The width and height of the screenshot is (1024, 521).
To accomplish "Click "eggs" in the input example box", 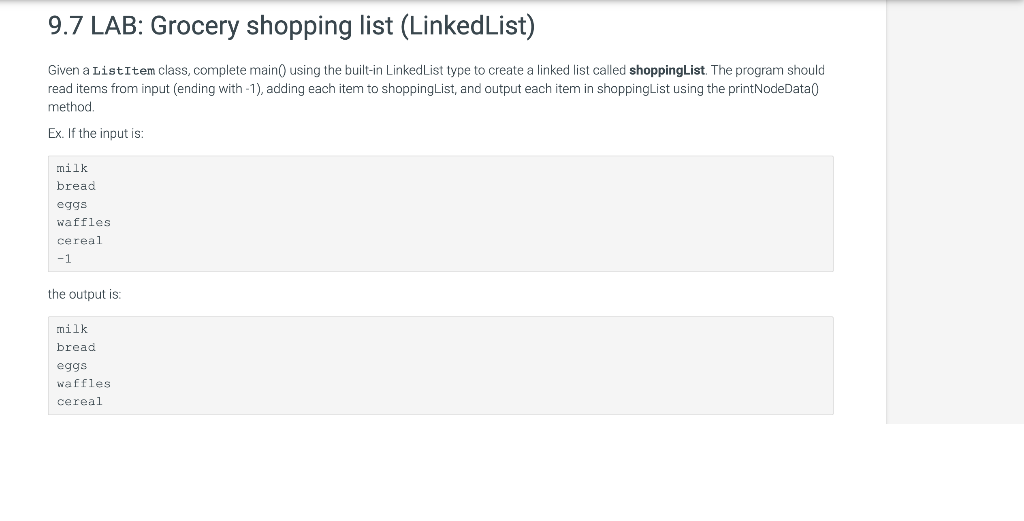I will click(72, 204).
